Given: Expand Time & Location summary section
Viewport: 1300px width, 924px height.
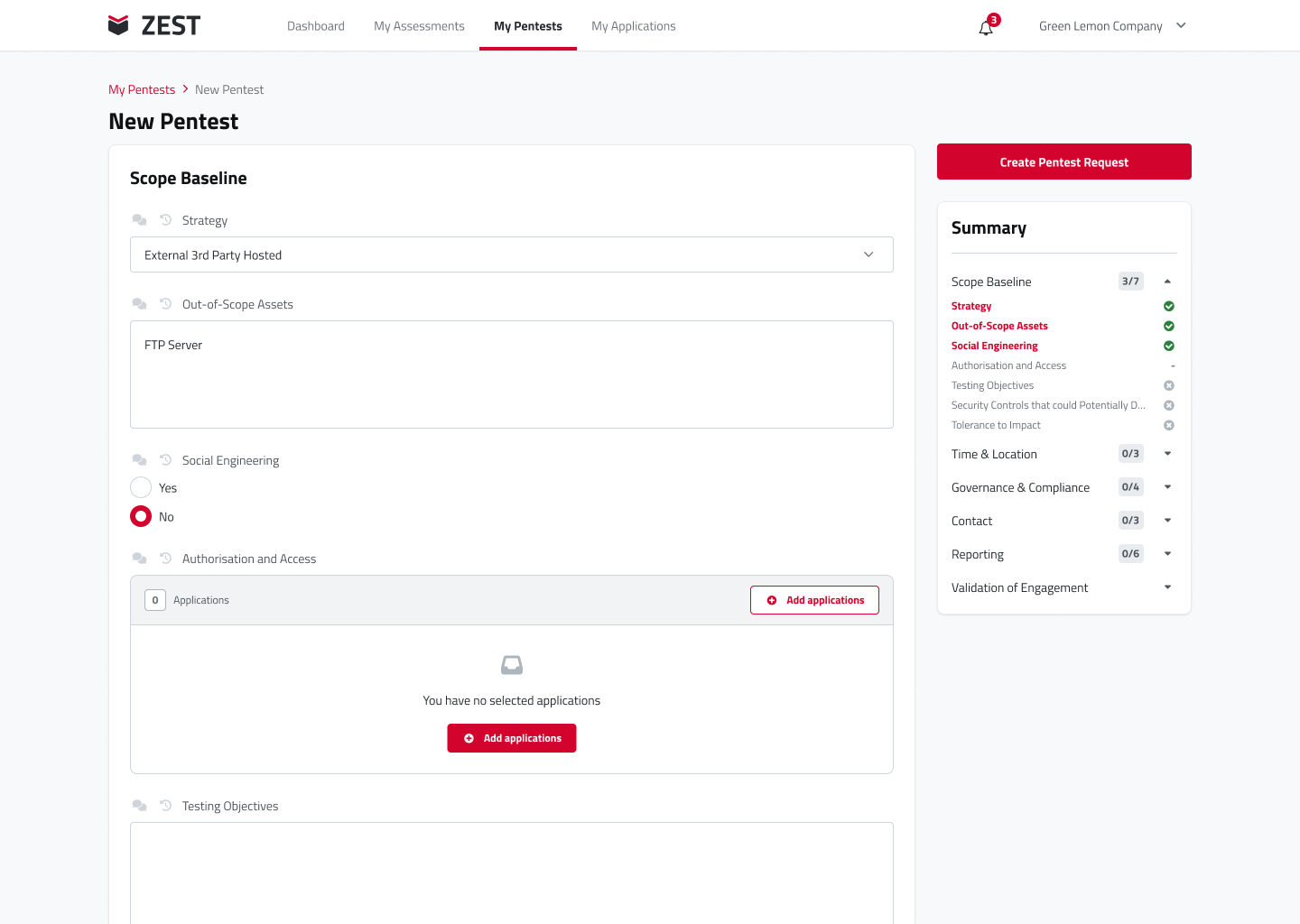Looking at the screenshot, I should coord(1167,454).
